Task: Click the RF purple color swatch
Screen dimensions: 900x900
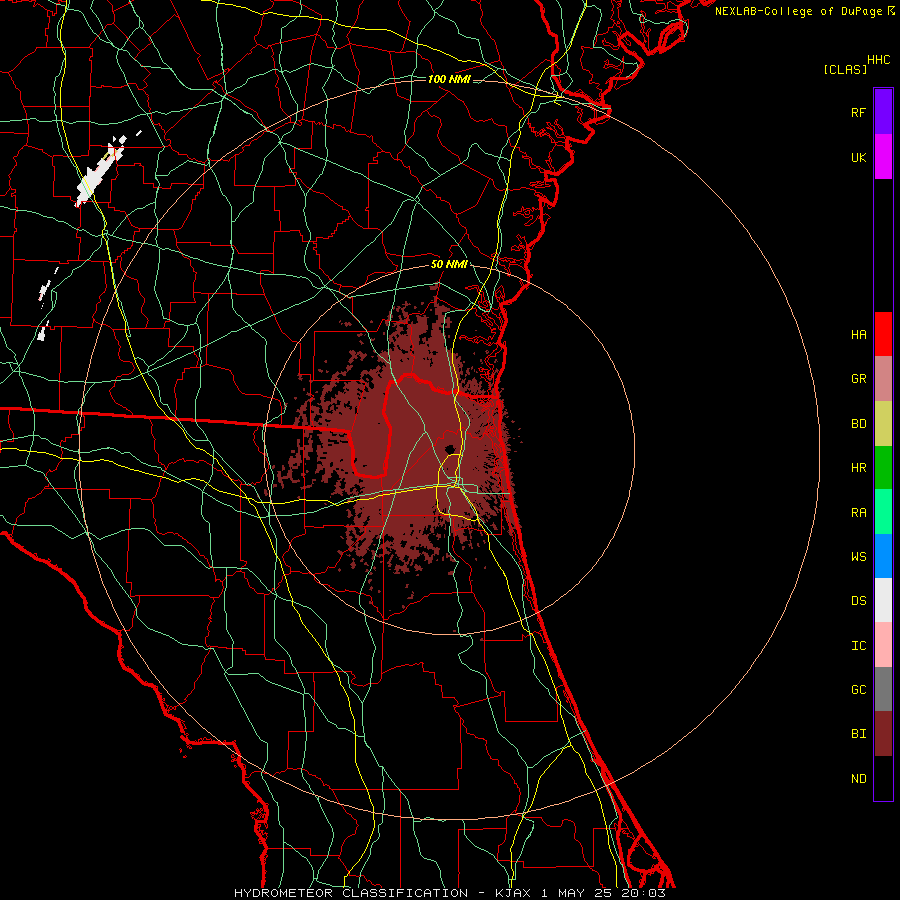Action: [883, 112]
